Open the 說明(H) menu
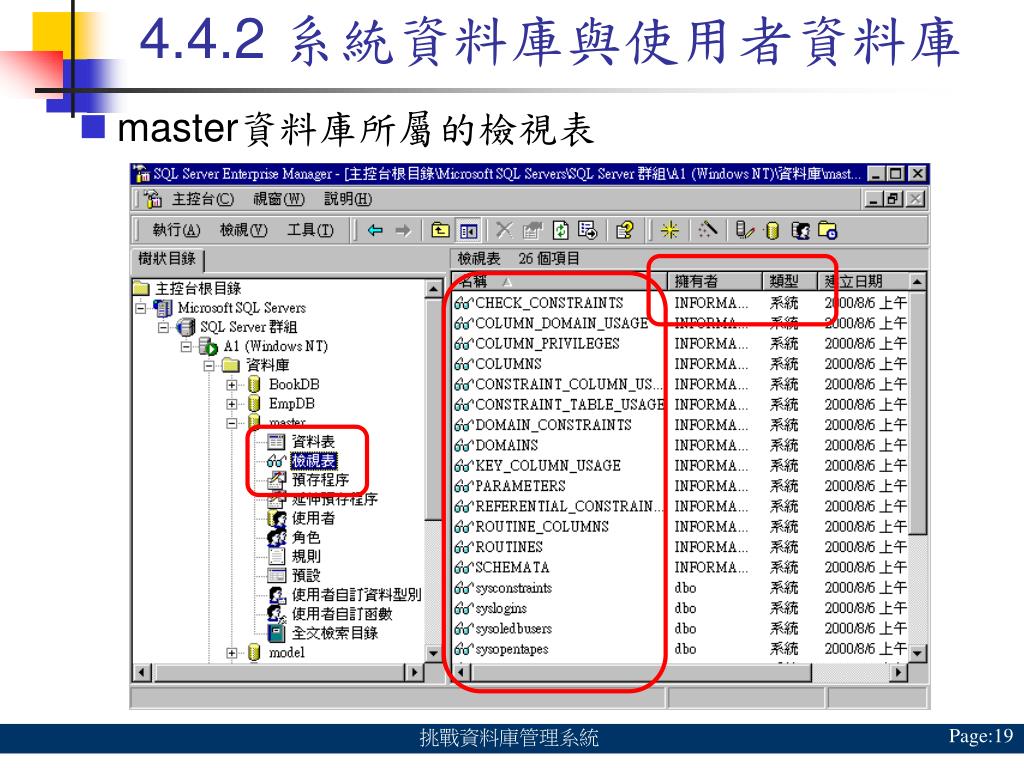Image resolution: width=1024 pixels, height=768 pixels. click(x=348, y=199)
